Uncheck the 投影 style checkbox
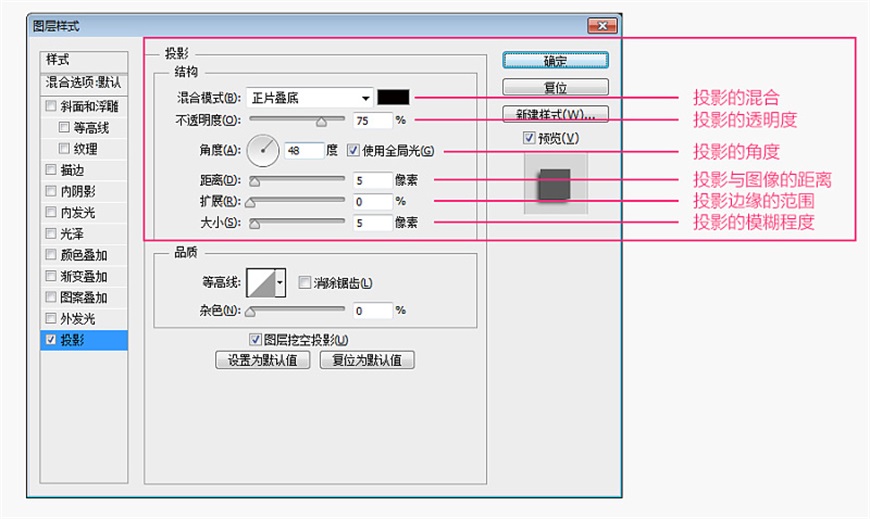 coord(51,340)
